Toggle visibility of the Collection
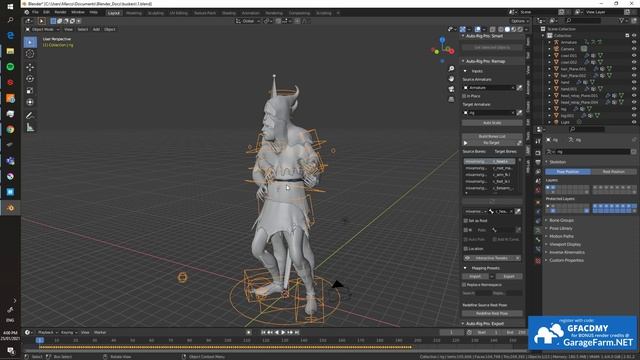Image resolution: width=640 pixels, height=360 pixels. [634, 36]
